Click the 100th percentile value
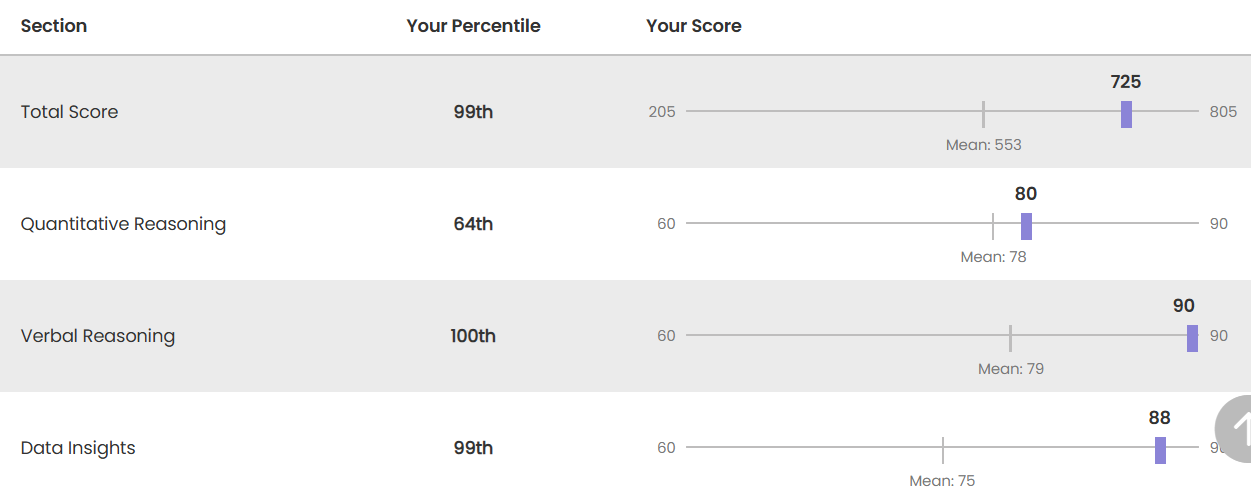The width and height of the screenshot is (1251, 499). 473,336
